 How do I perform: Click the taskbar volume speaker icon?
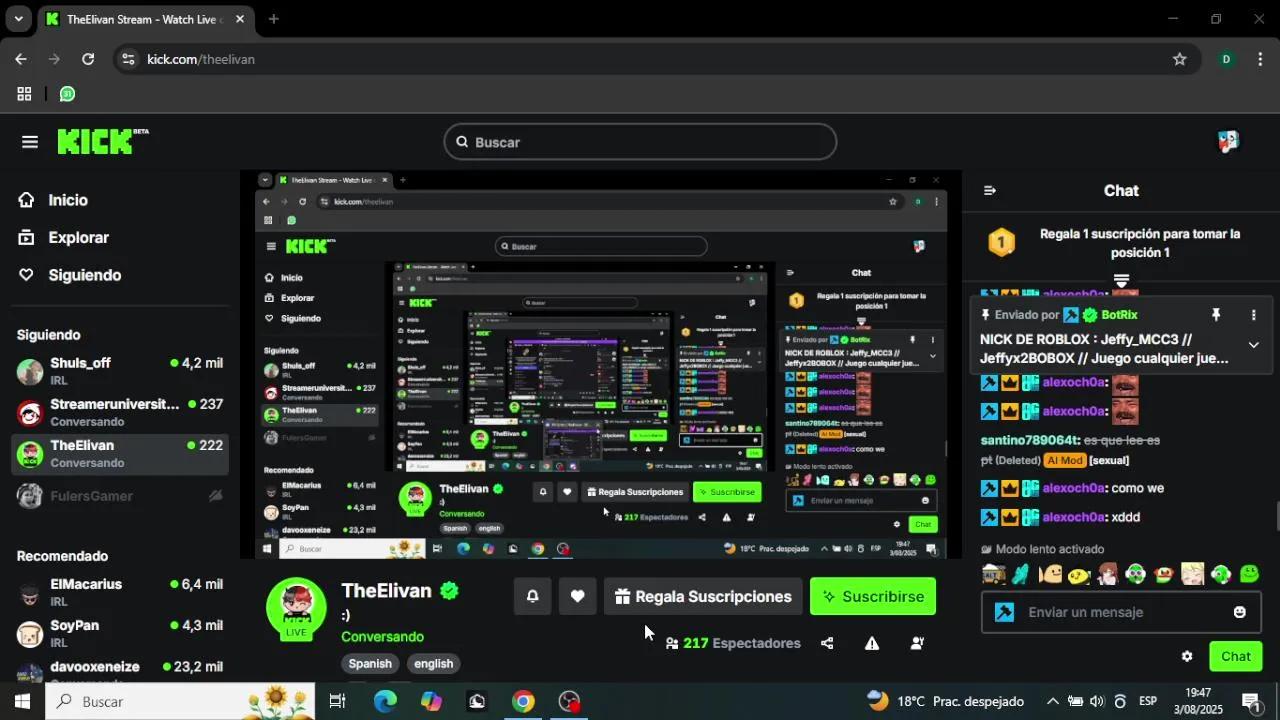pos(1098,701)
